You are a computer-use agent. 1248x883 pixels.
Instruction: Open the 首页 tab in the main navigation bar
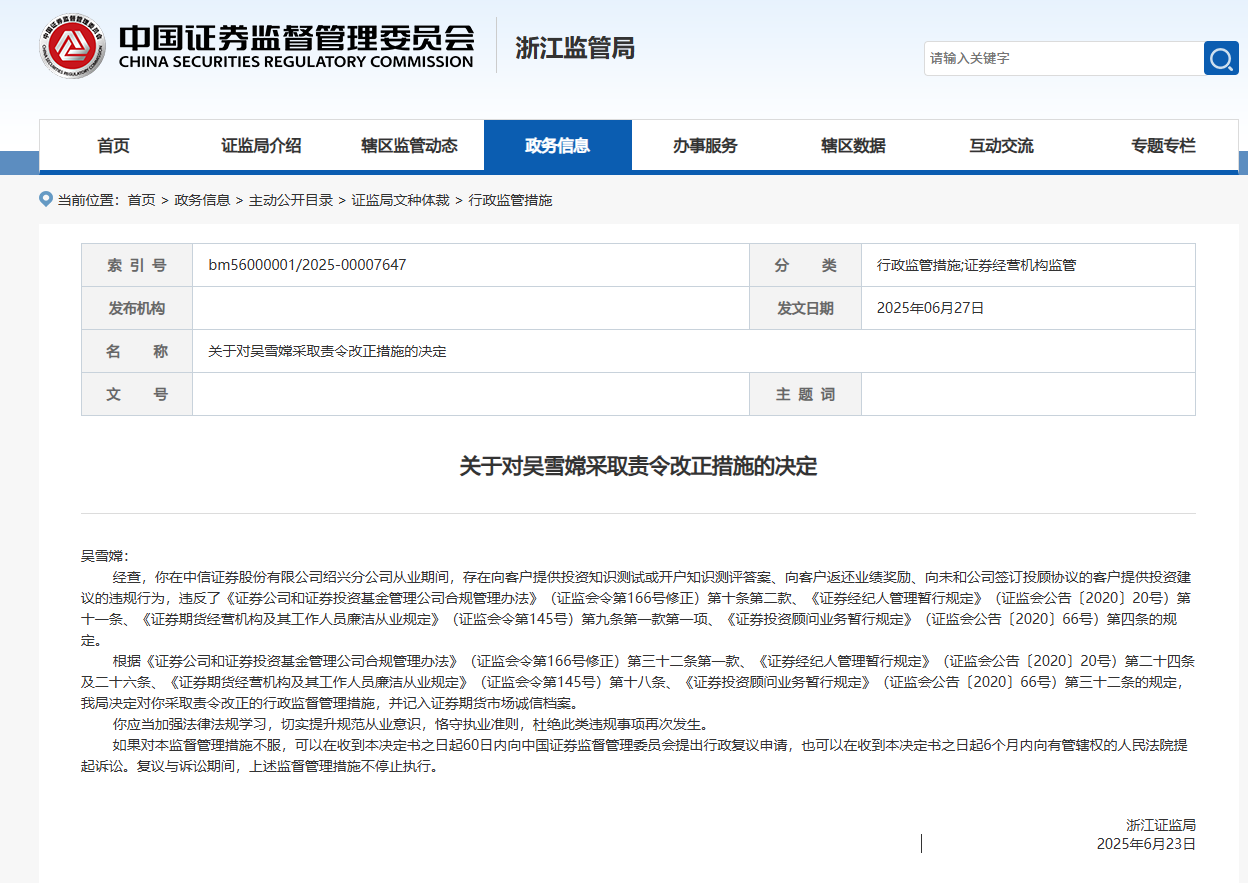[113, 146]
